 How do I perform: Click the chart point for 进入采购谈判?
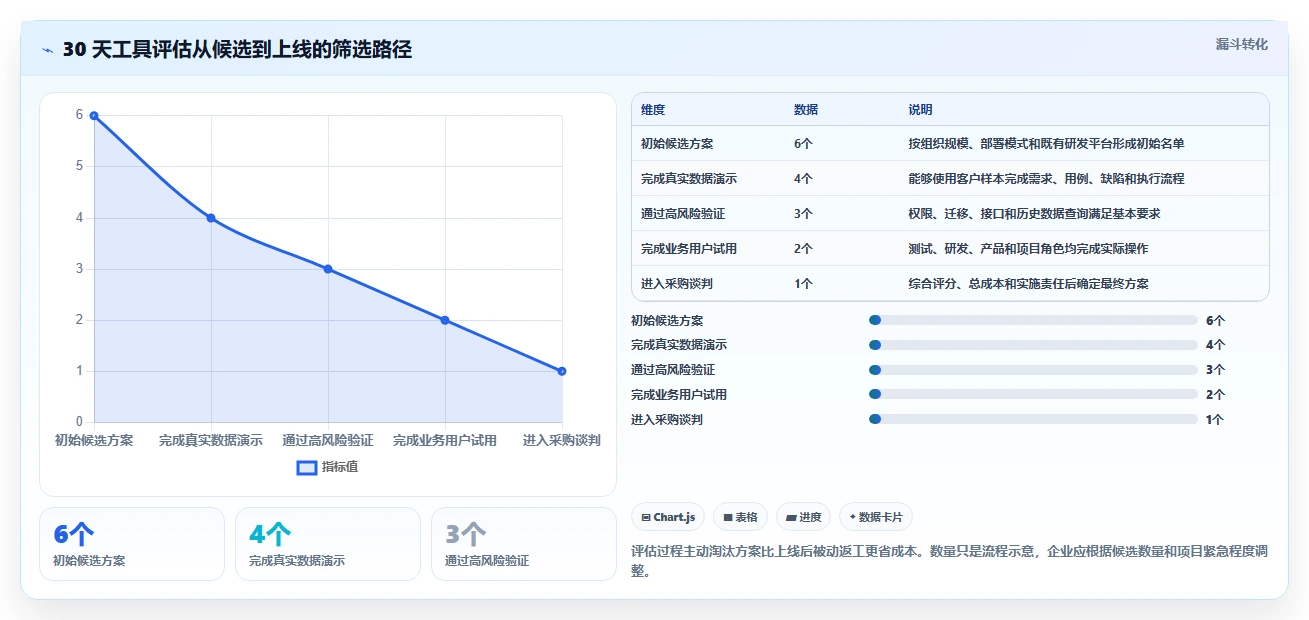562,371
